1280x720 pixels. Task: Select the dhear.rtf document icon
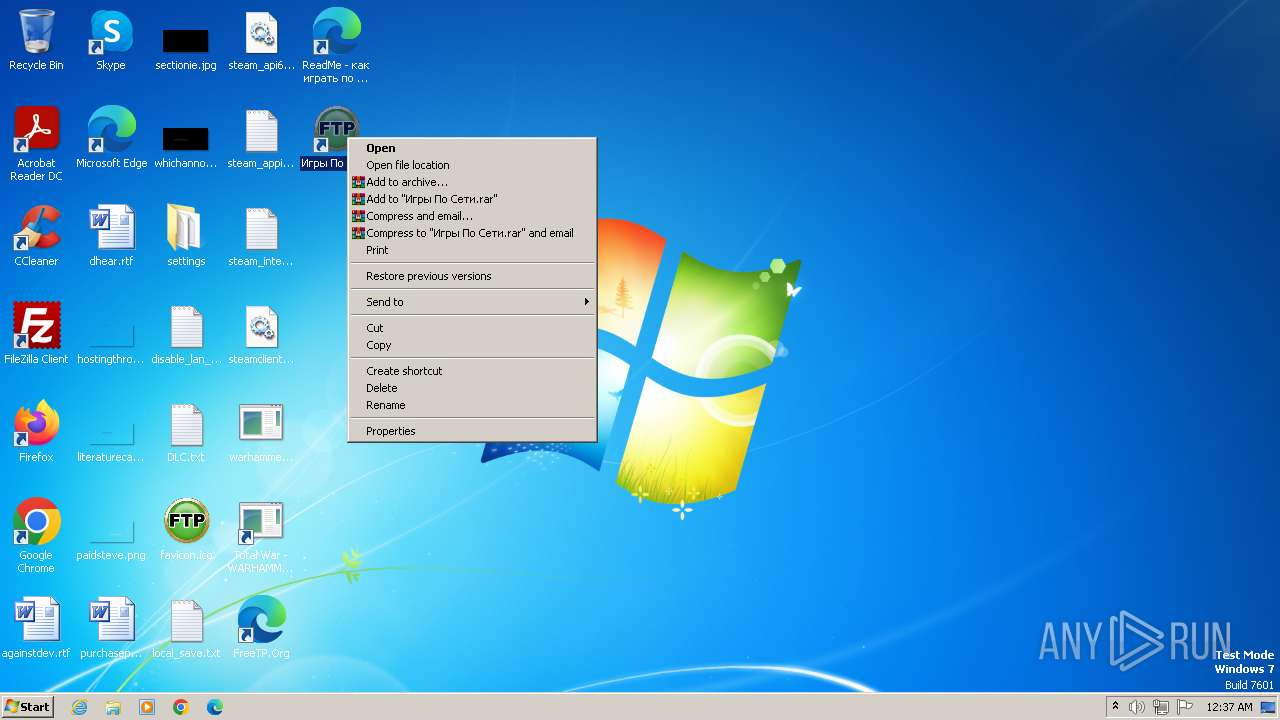[111, 236]
